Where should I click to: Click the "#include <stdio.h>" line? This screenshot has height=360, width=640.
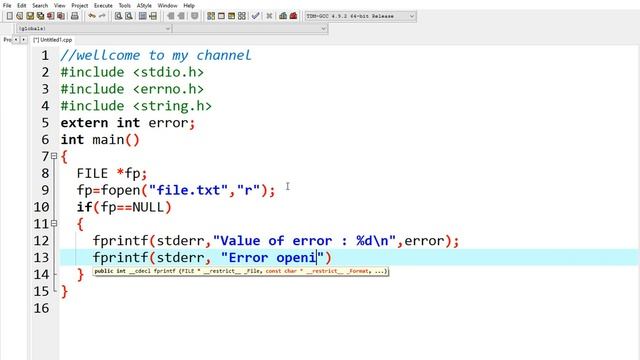132,72
